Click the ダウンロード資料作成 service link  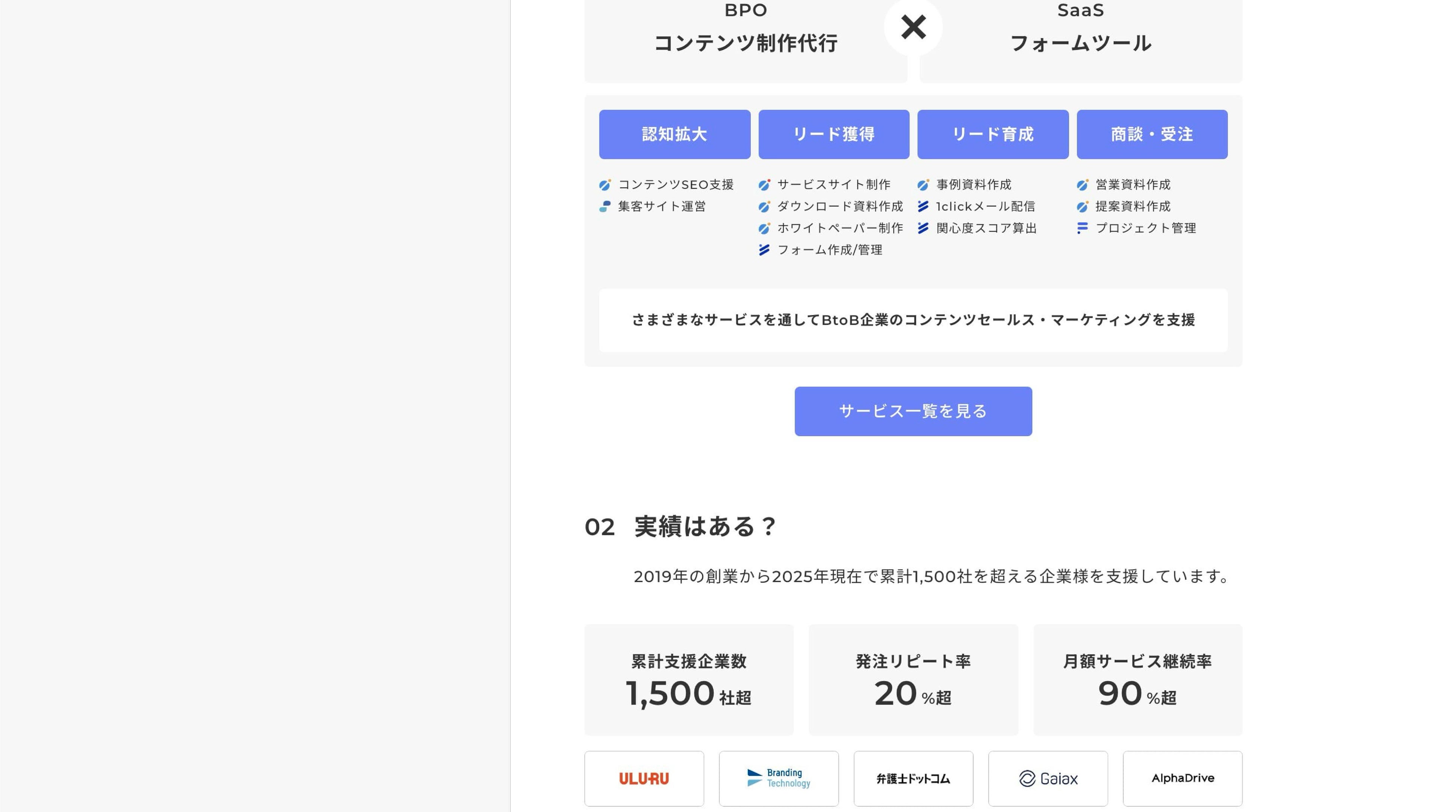(840, 206)
